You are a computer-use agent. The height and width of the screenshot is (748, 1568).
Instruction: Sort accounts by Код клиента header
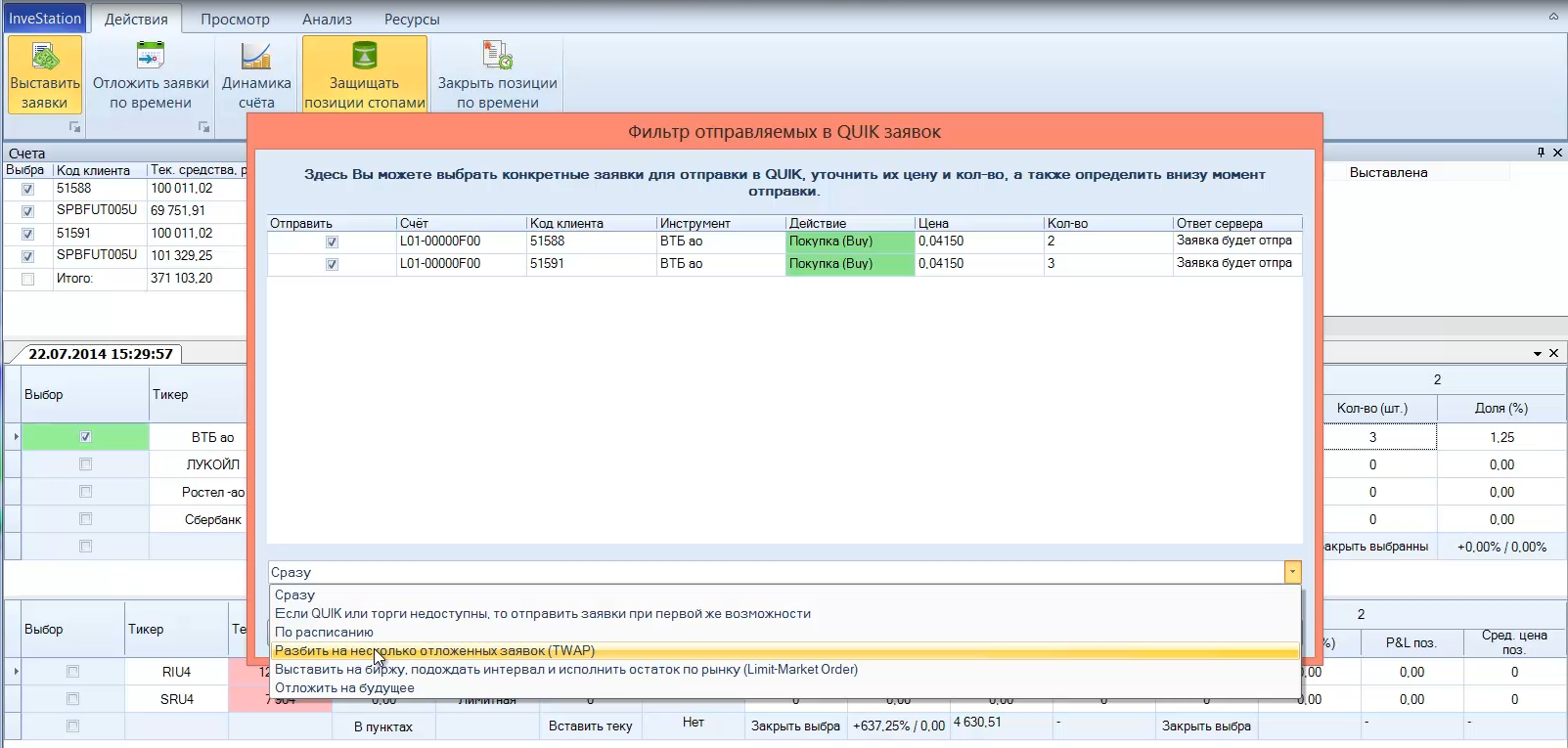[x=99, y=170]
